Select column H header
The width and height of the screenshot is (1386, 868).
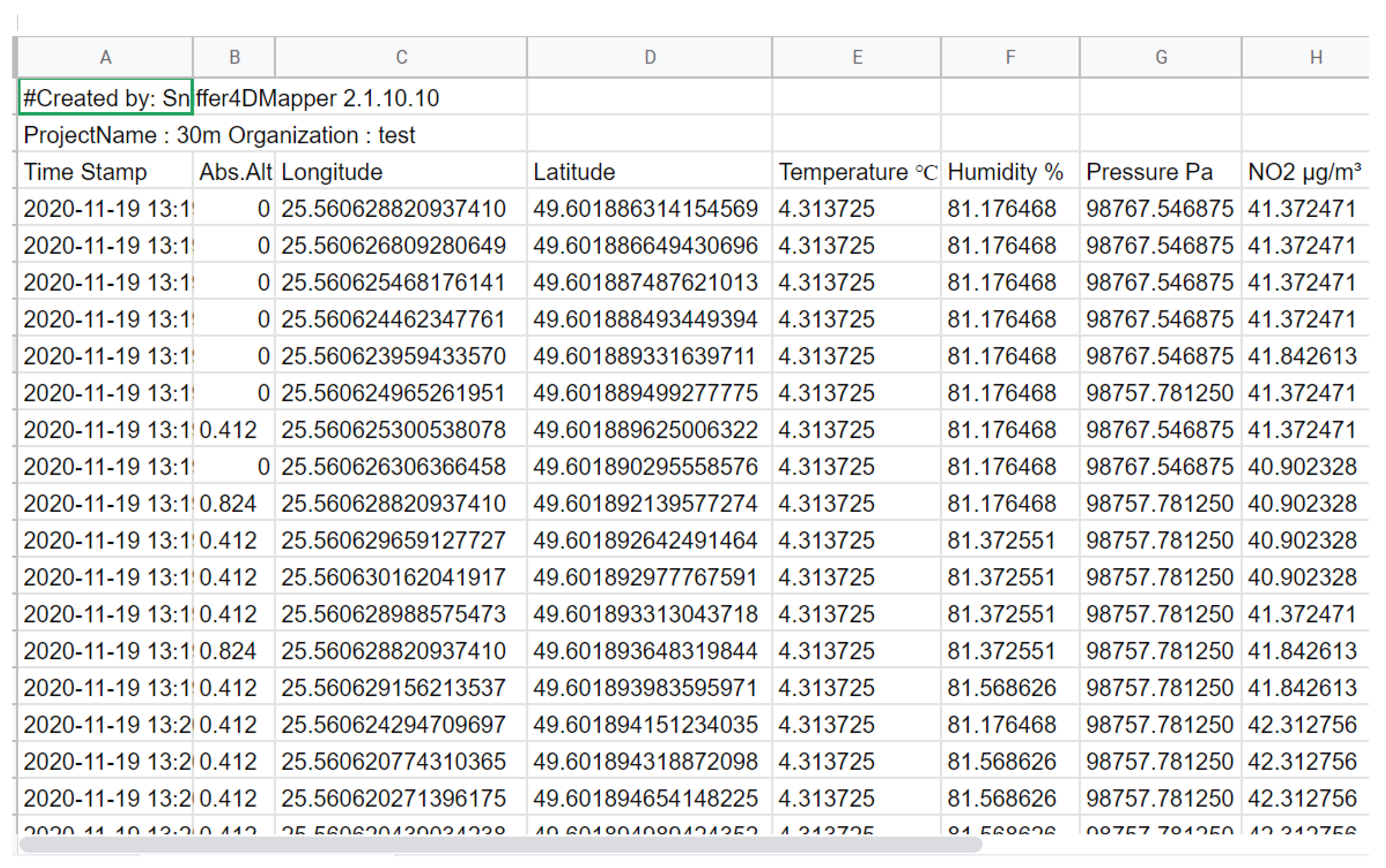[1305, 57]
